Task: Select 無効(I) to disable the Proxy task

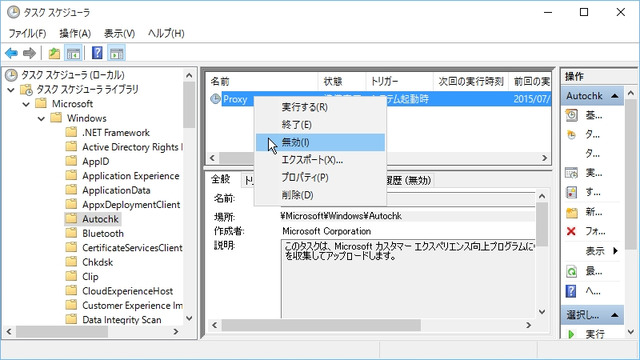Action: (x=320, y=142)
